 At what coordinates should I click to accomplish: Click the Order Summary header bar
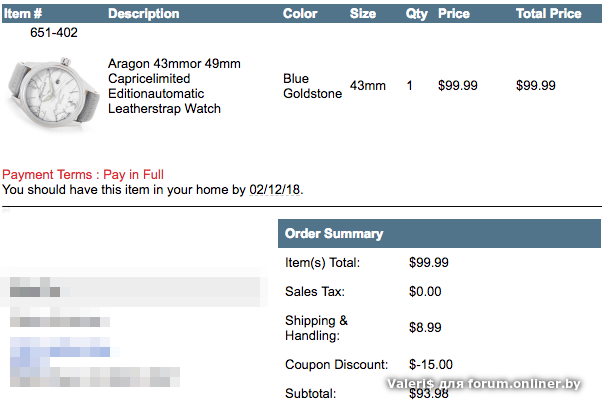(439, 234)
